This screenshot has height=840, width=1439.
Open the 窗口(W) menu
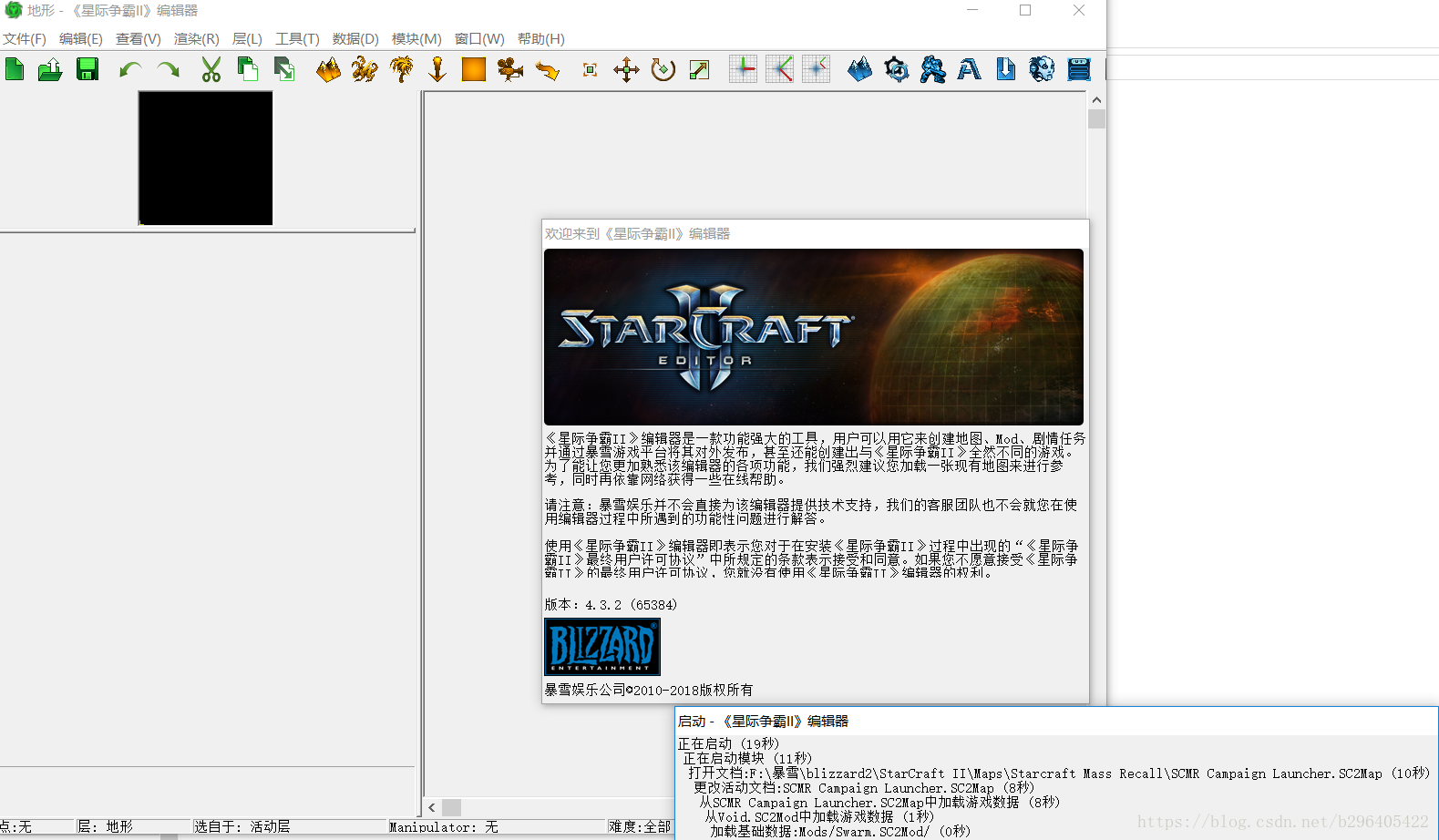[479, 39]
